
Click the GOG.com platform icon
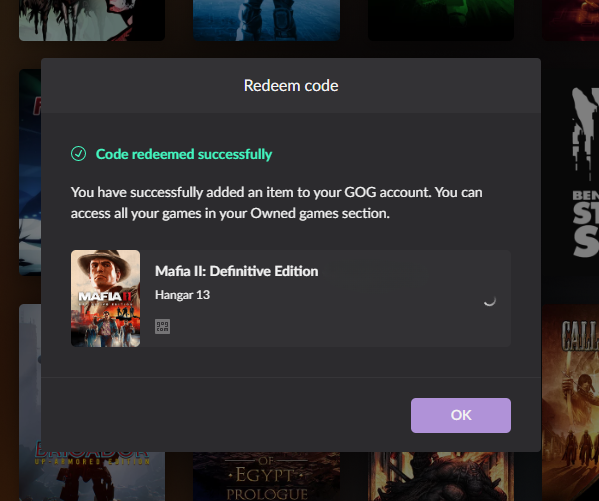(x=162, y=327)
